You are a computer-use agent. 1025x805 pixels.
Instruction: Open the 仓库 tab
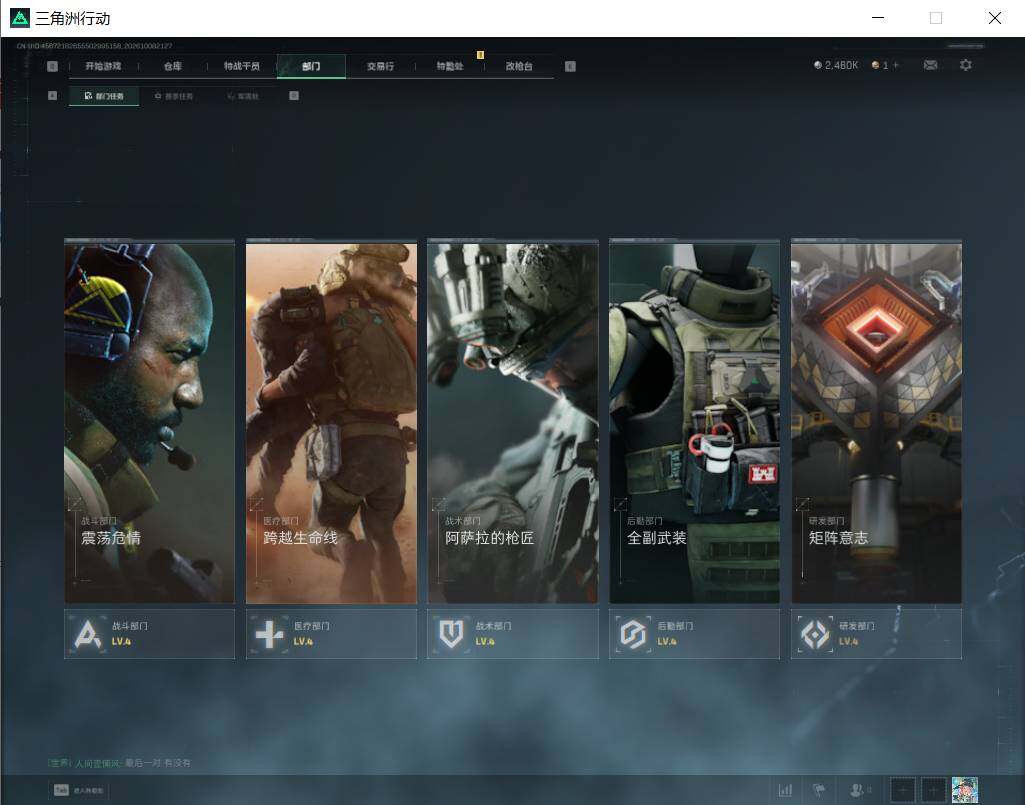tap(173, 66)
